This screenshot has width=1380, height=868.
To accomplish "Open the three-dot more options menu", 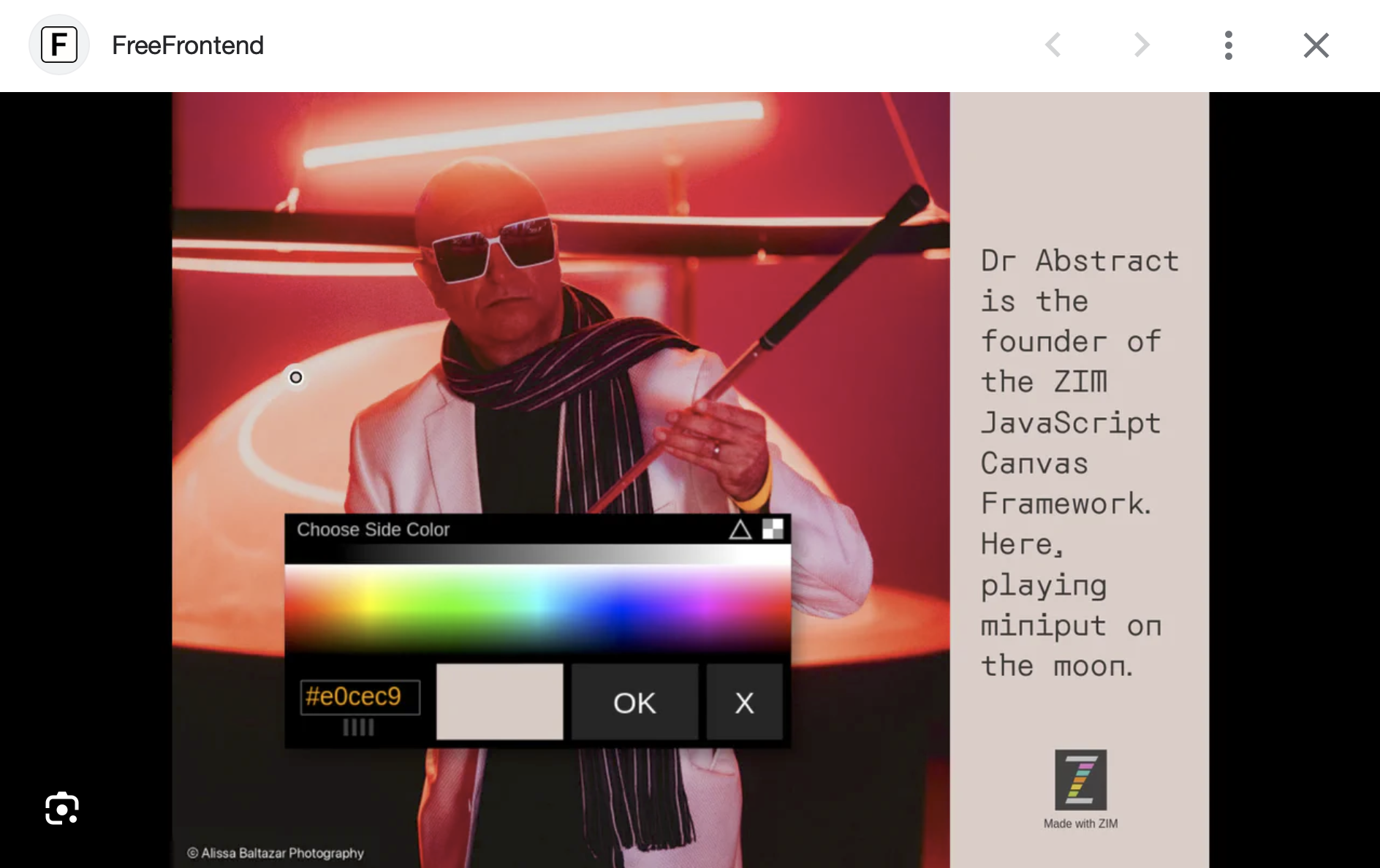I will coord(1229,45).
